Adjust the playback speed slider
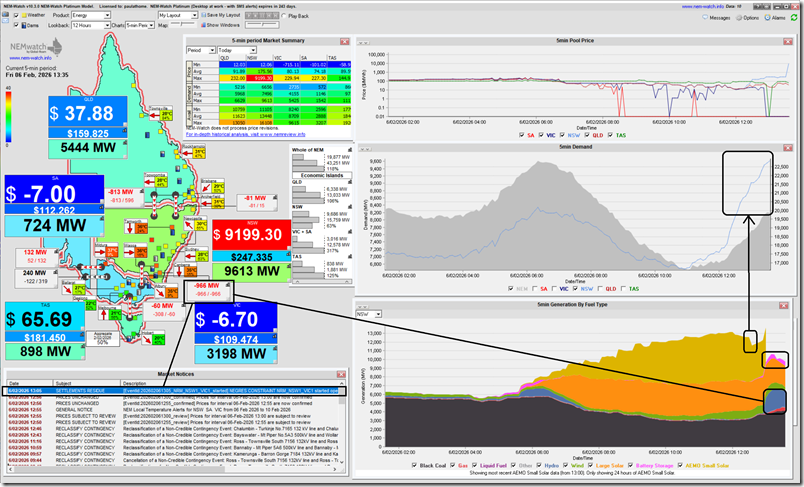Viewport: 804px width, 487px height. pos(262,25)
